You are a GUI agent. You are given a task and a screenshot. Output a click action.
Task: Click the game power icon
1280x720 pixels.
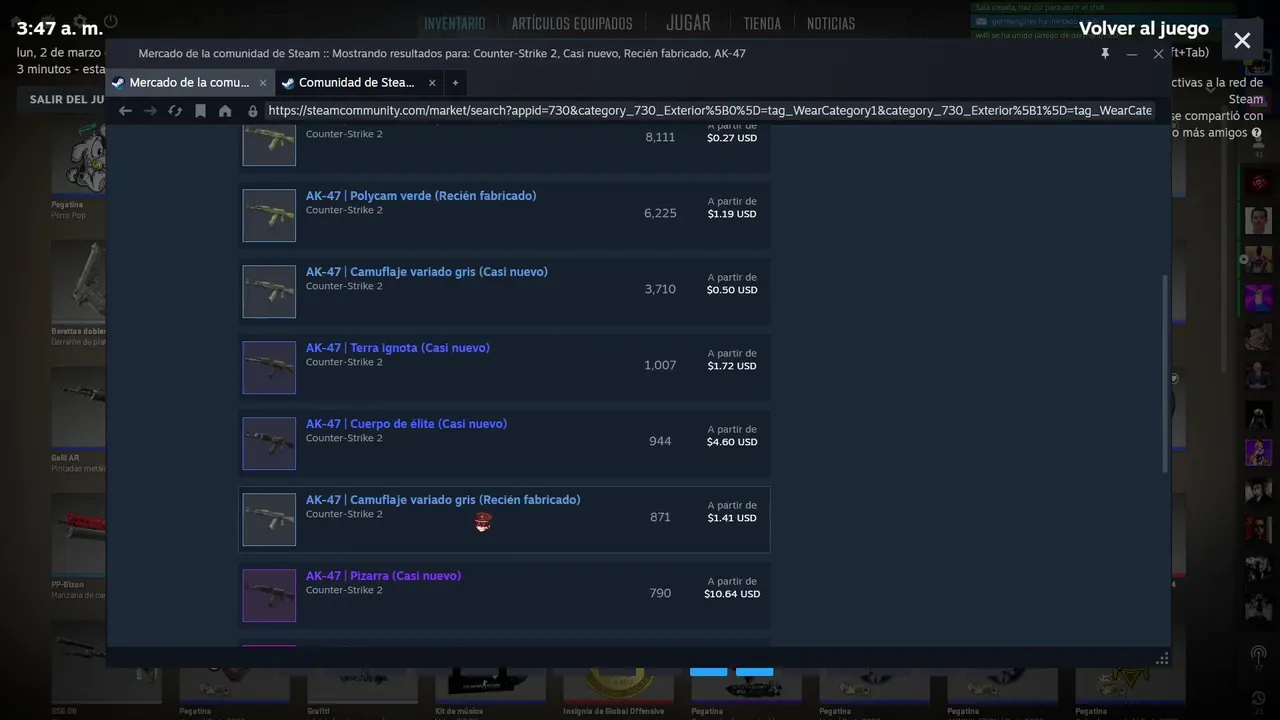pyautogui.click(x=110, y=21)
